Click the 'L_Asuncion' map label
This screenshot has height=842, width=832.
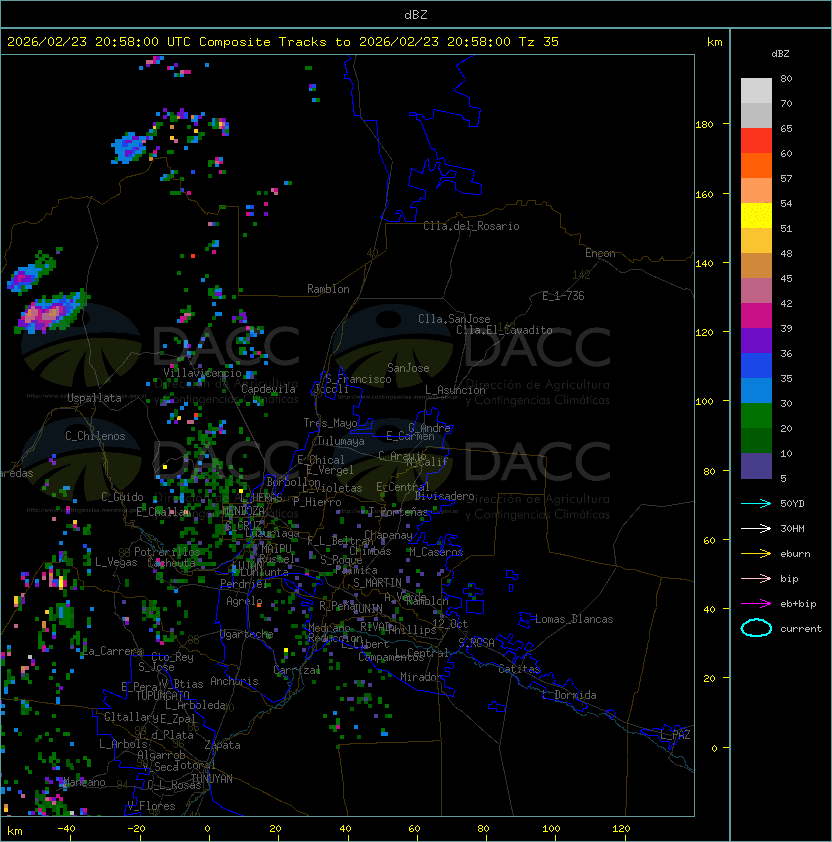[x=455, y=390]
